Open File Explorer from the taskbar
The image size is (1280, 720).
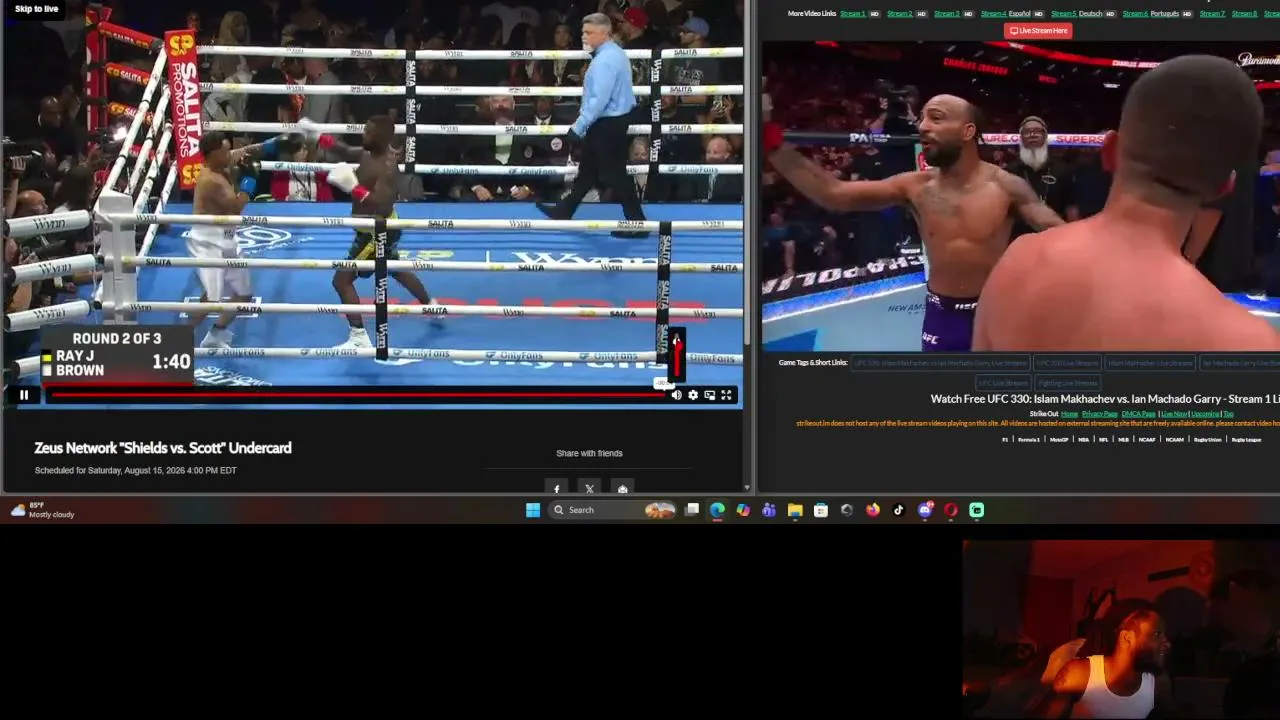pyautogui.click(x=795, y=510)
